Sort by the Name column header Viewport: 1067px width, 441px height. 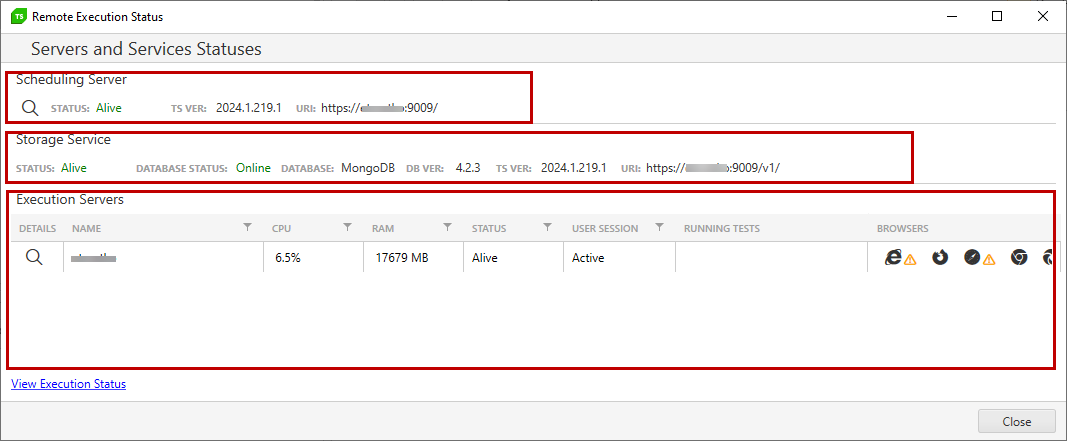pos(86,229)
